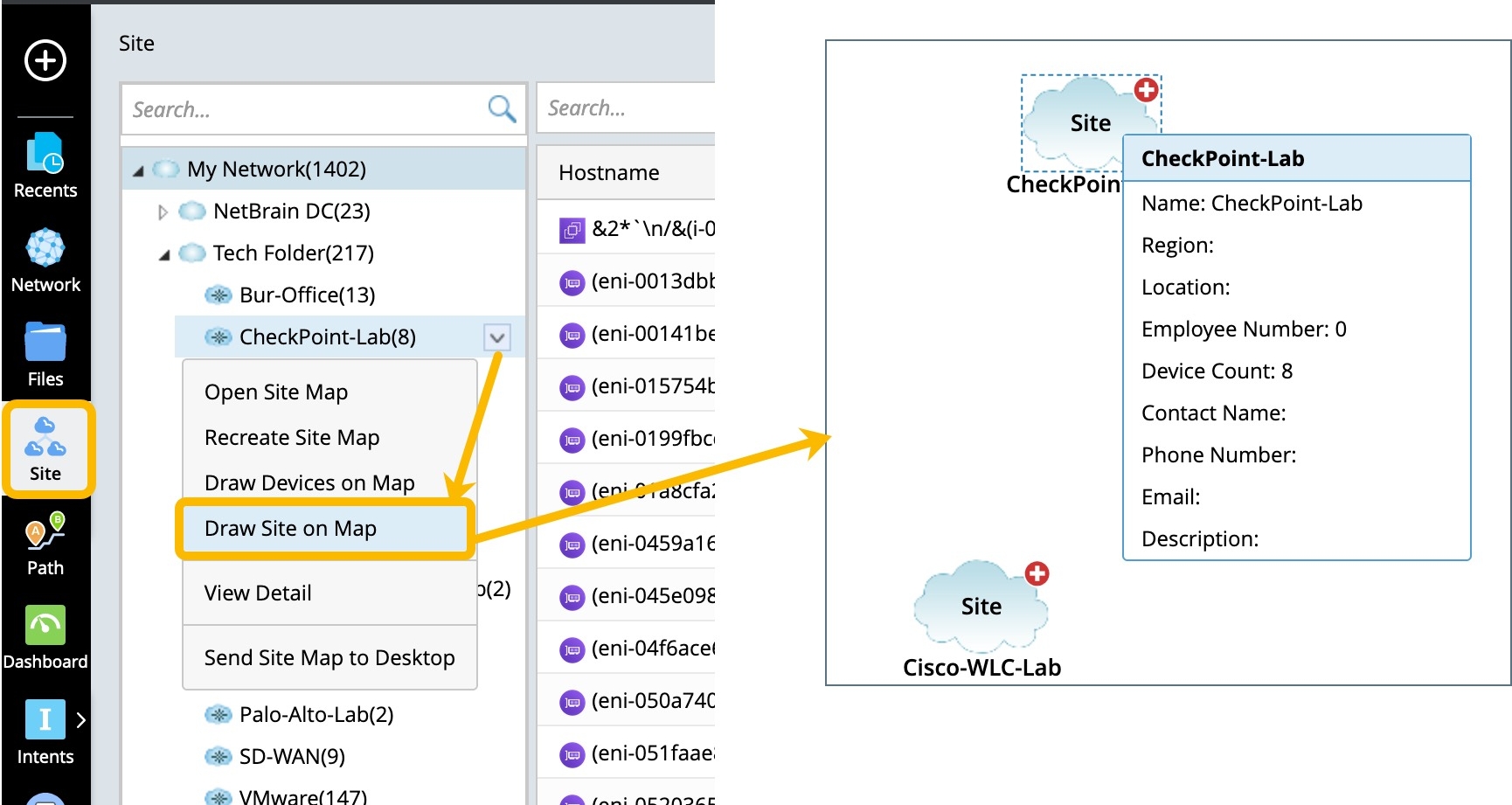Click the NetBrain DC folder cloud icon

tap(192, 211)
